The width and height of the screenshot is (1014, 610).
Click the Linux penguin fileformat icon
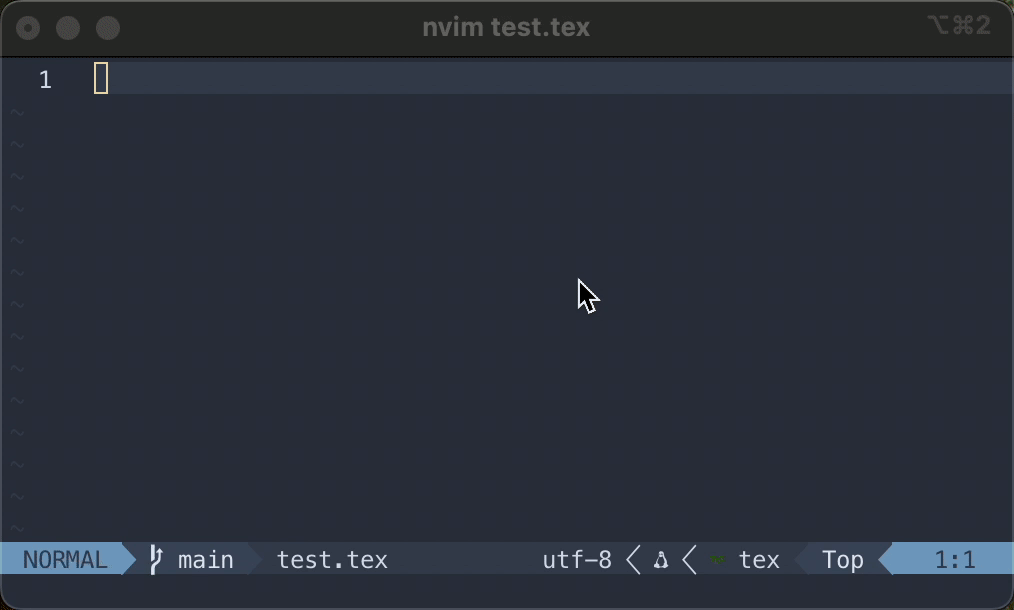(660, 560)
